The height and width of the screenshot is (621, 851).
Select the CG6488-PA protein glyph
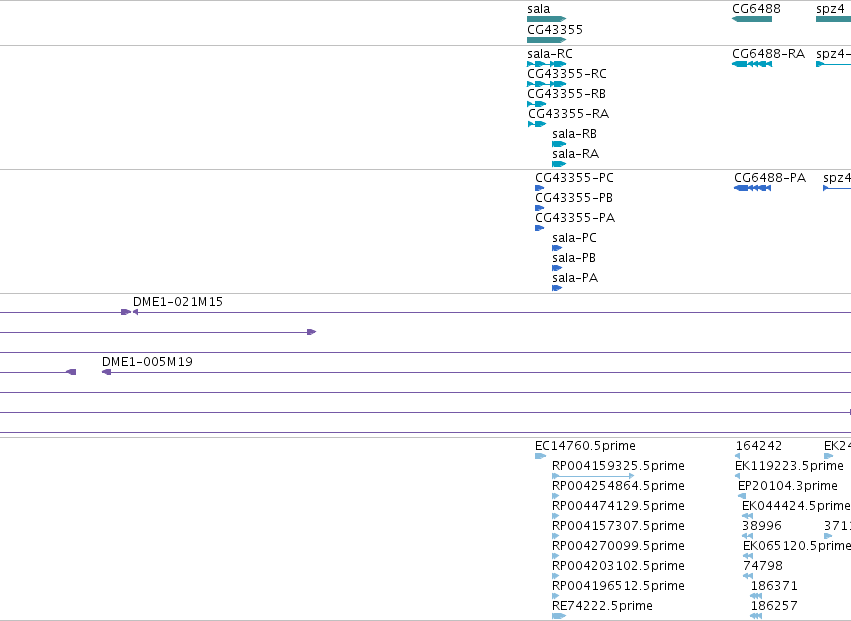coord(752,188)
